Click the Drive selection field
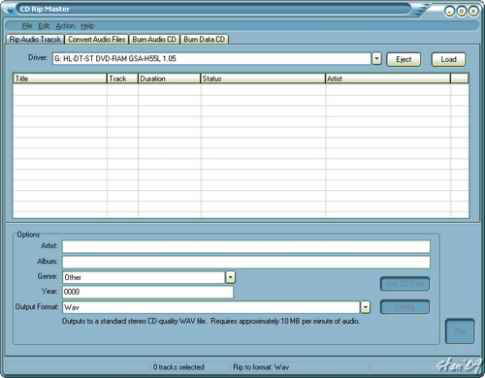This screenshot has height=378, width=485. (212, 59)
